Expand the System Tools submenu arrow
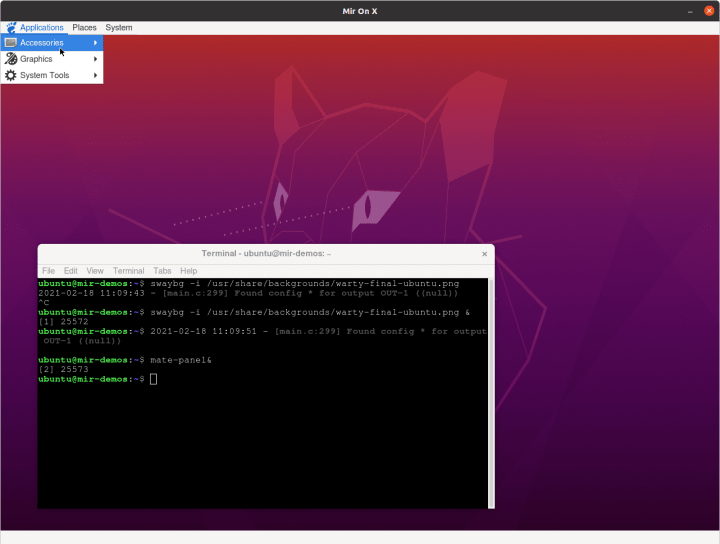Viewport: 720px width, 544px height. coord(96,75)
